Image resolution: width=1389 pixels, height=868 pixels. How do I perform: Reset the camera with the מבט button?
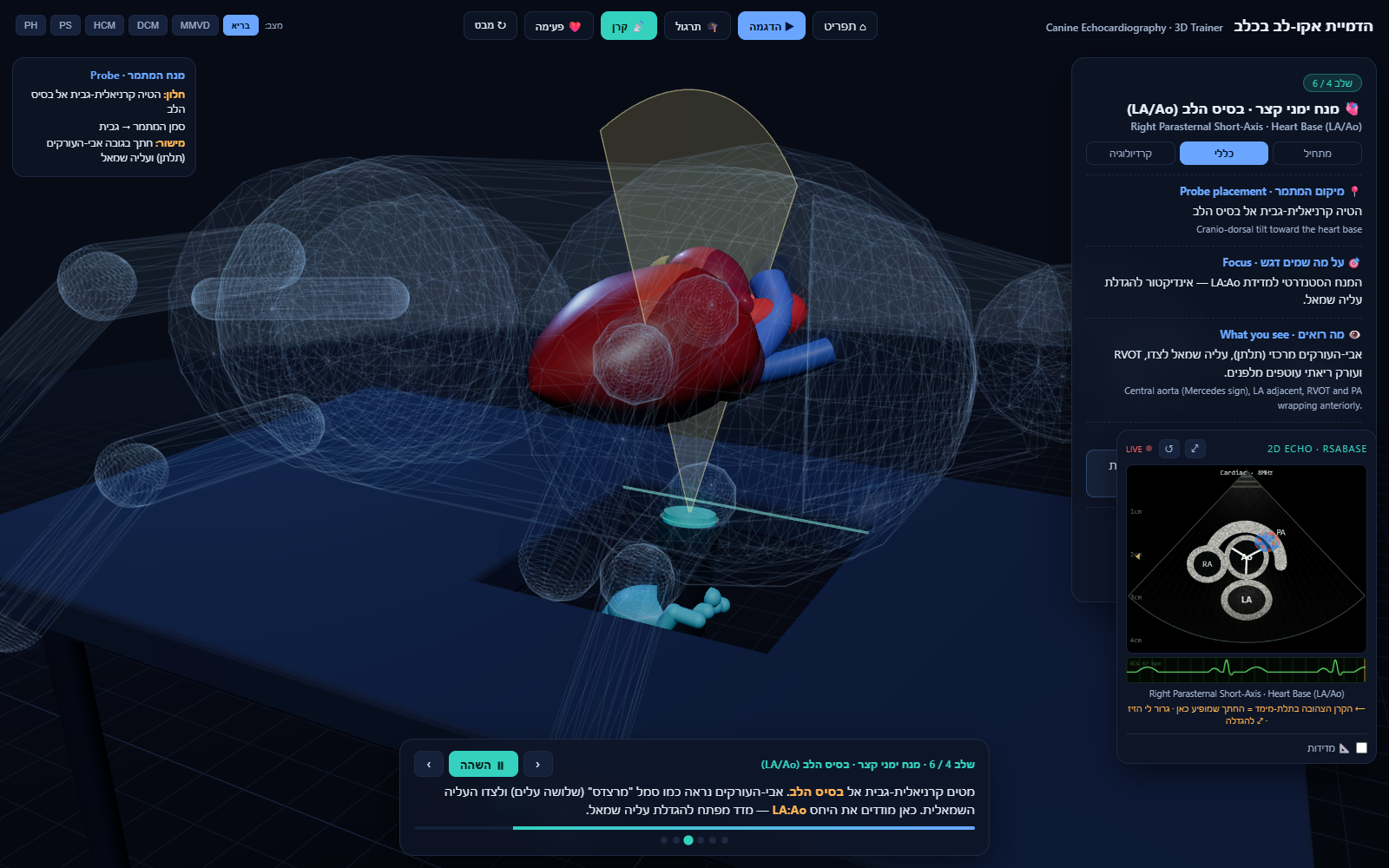click(490, 26)
